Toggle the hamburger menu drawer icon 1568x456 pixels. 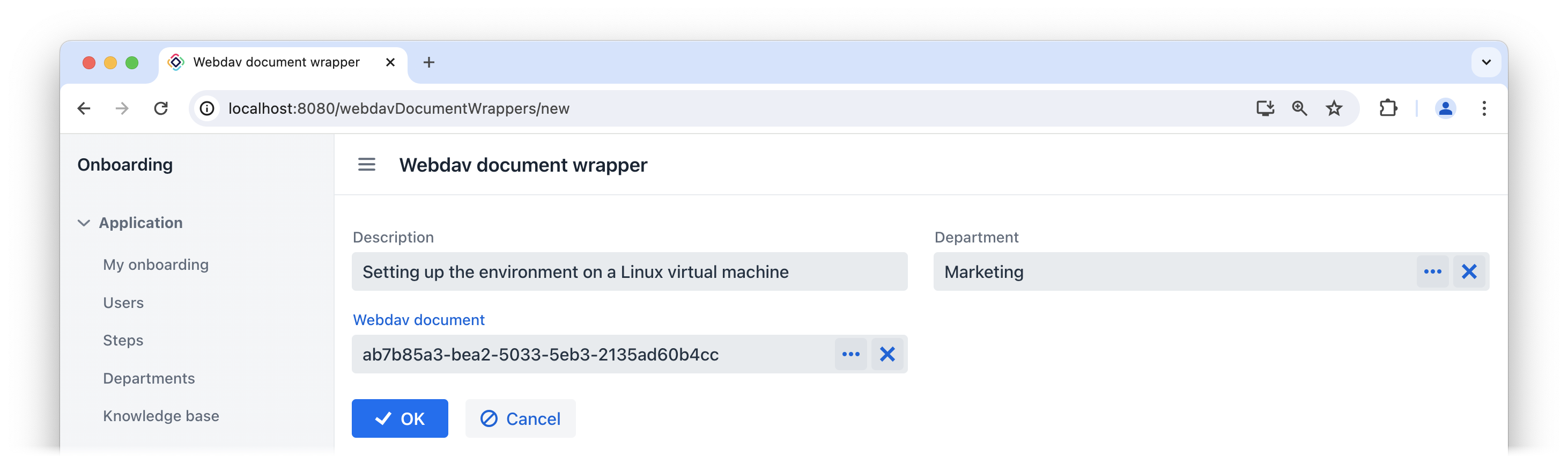pyautogui.click(x=366, y=164)
